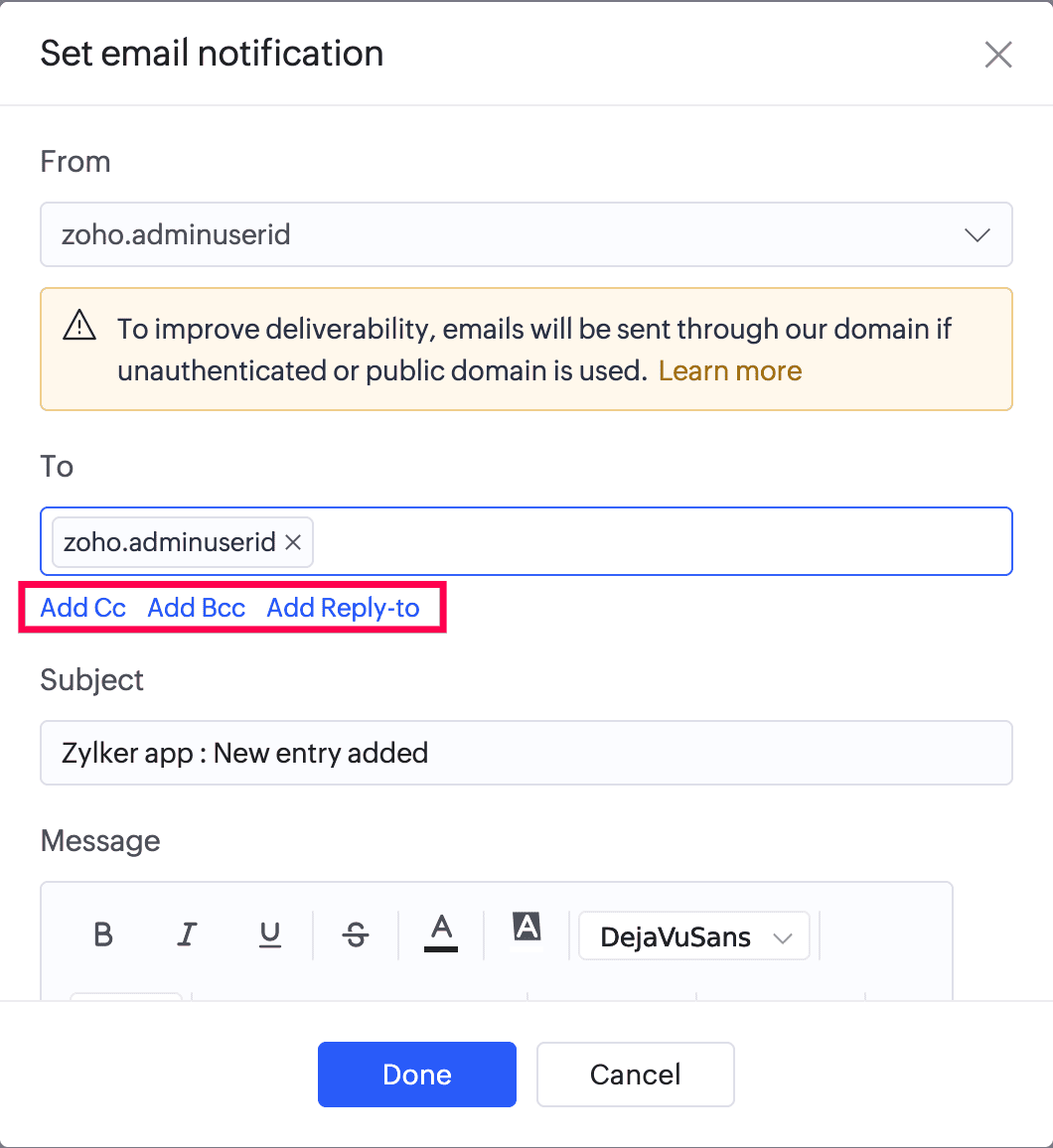1053x1148 pixels.
Task: Open the From sender dropdown
Action: coord(525,235)
